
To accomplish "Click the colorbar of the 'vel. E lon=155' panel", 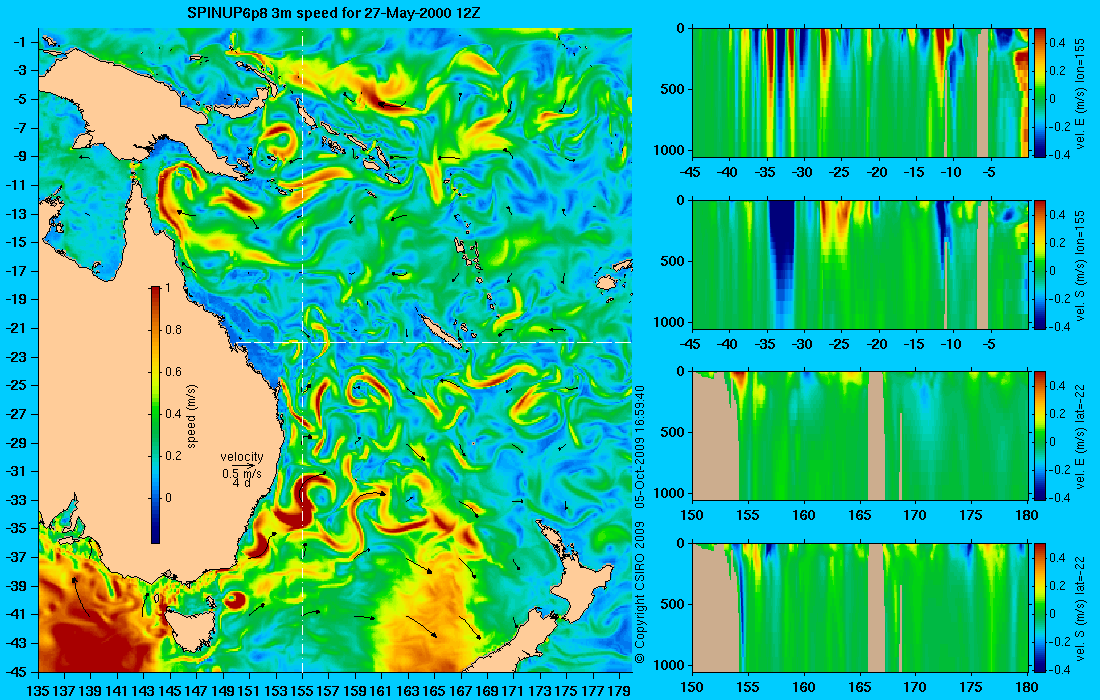I will click(1039, 93).
